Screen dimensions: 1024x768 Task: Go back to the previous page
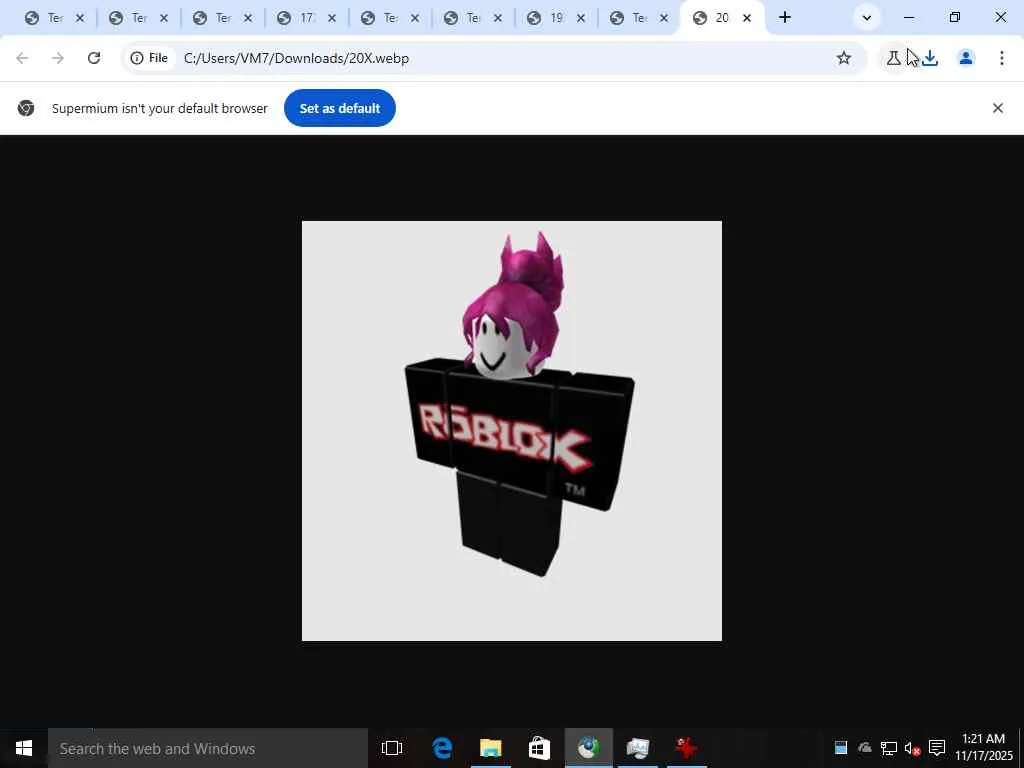(x=22, y=58)
